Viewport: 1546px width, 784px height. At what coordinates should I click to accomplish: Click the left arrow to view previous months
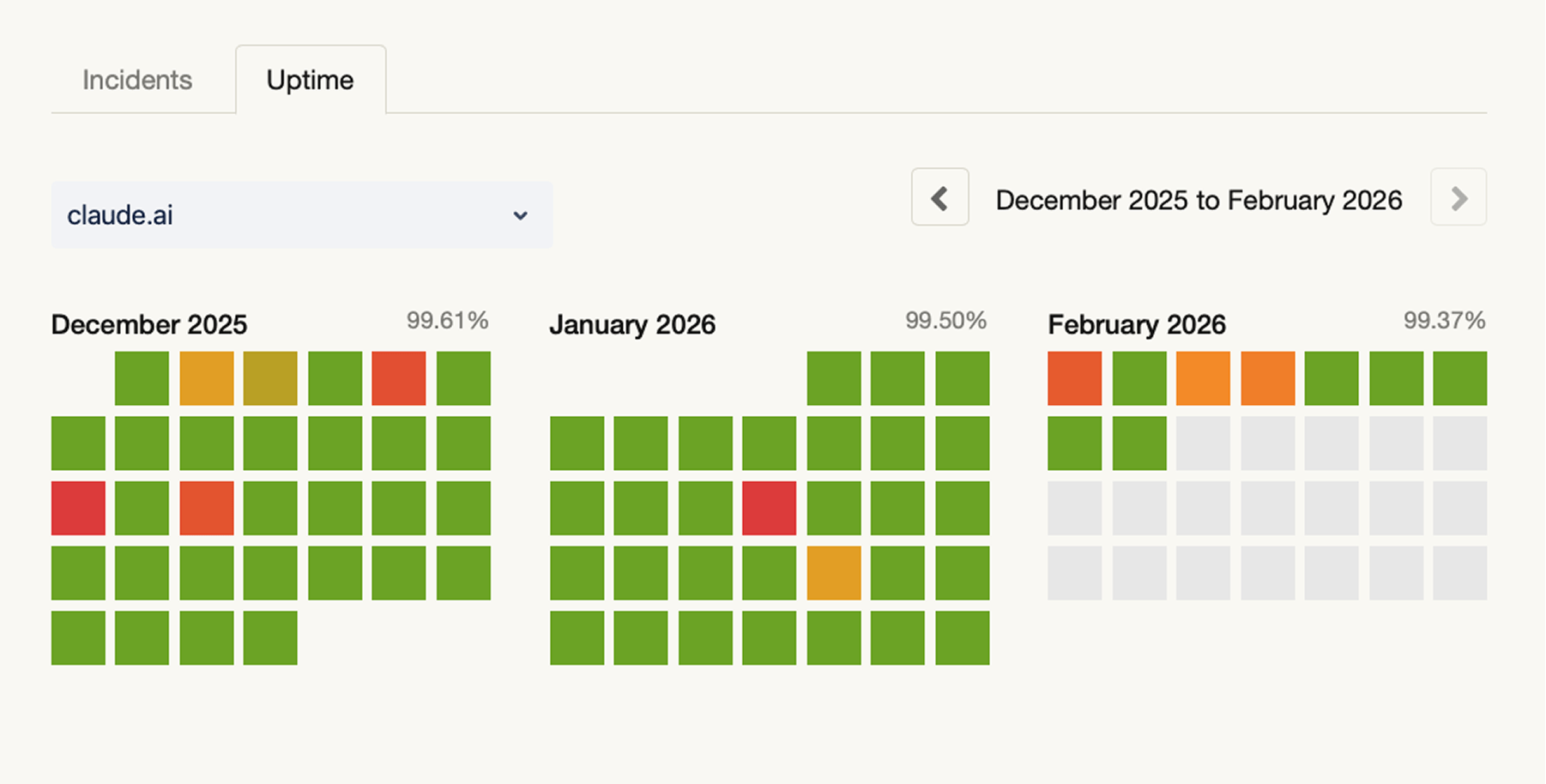click(x=939, y=197)
